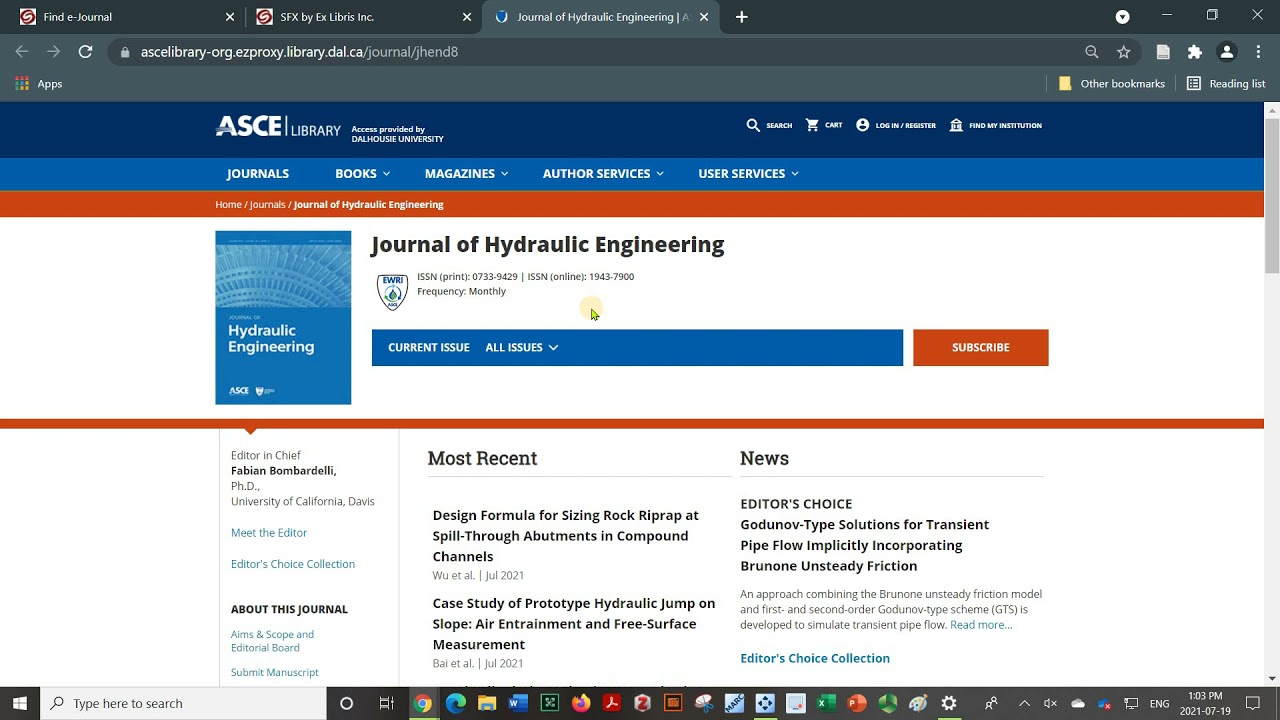Click the Home breadcrumb link

pos(228,204)
